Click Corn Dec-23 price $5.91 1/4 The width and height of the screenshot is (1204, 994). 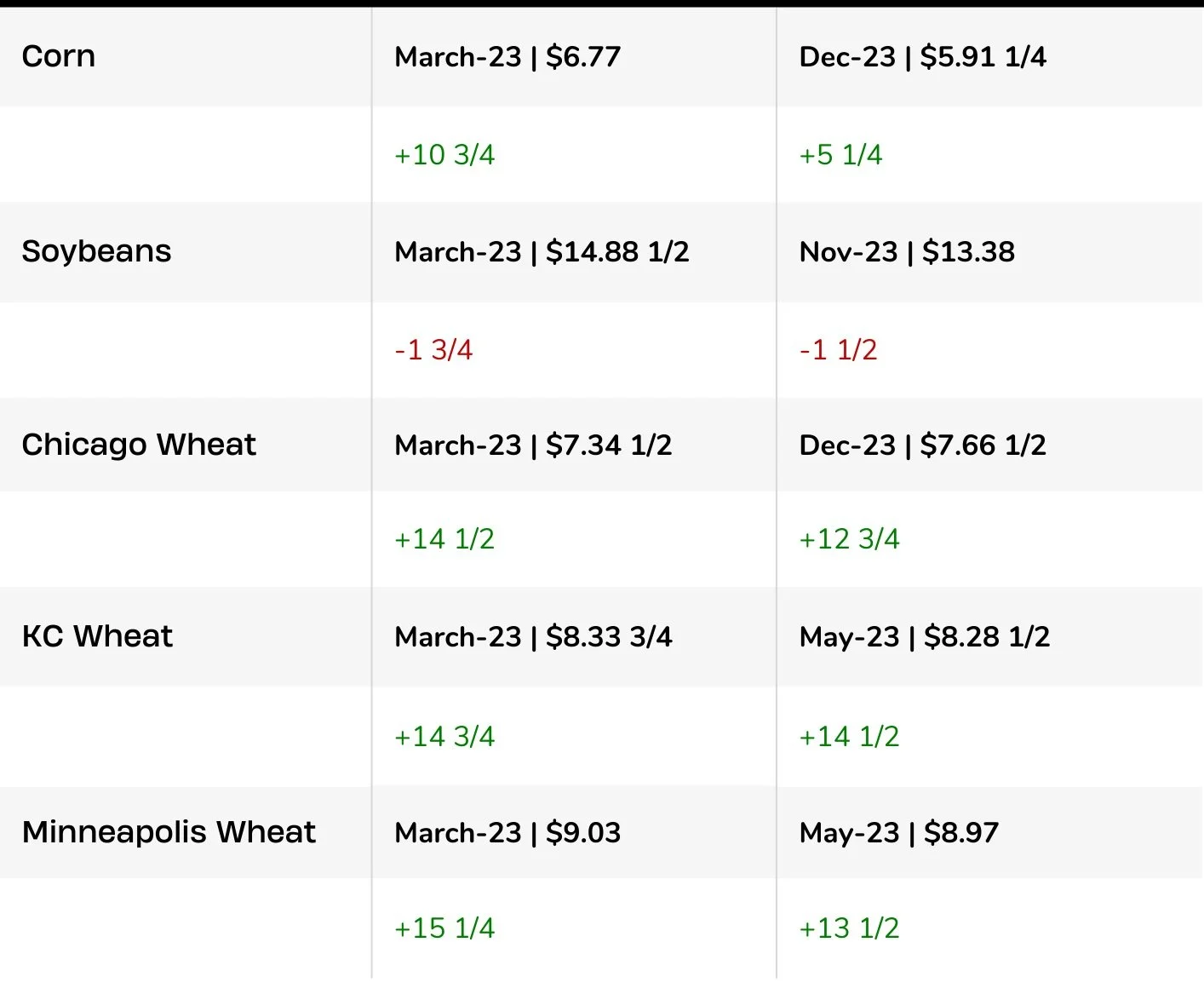click(x=922, y=57)
